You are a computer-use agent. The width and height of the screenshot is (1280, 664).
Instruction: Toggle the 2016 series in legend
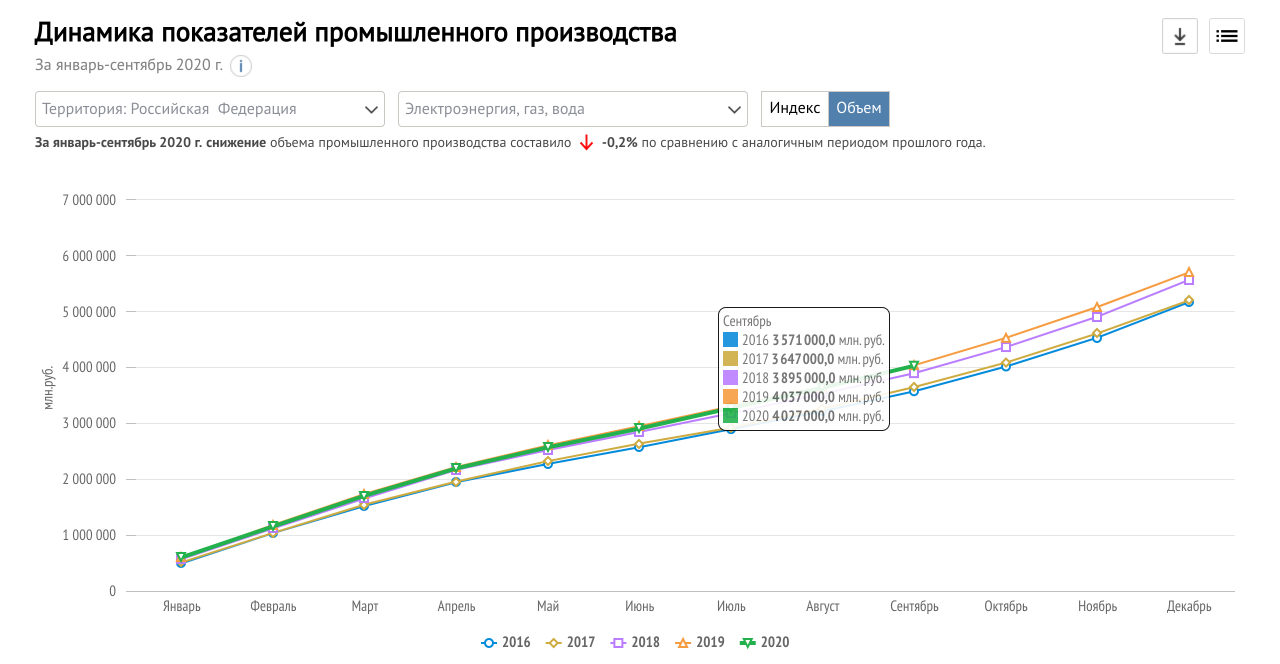coord(506,643)
